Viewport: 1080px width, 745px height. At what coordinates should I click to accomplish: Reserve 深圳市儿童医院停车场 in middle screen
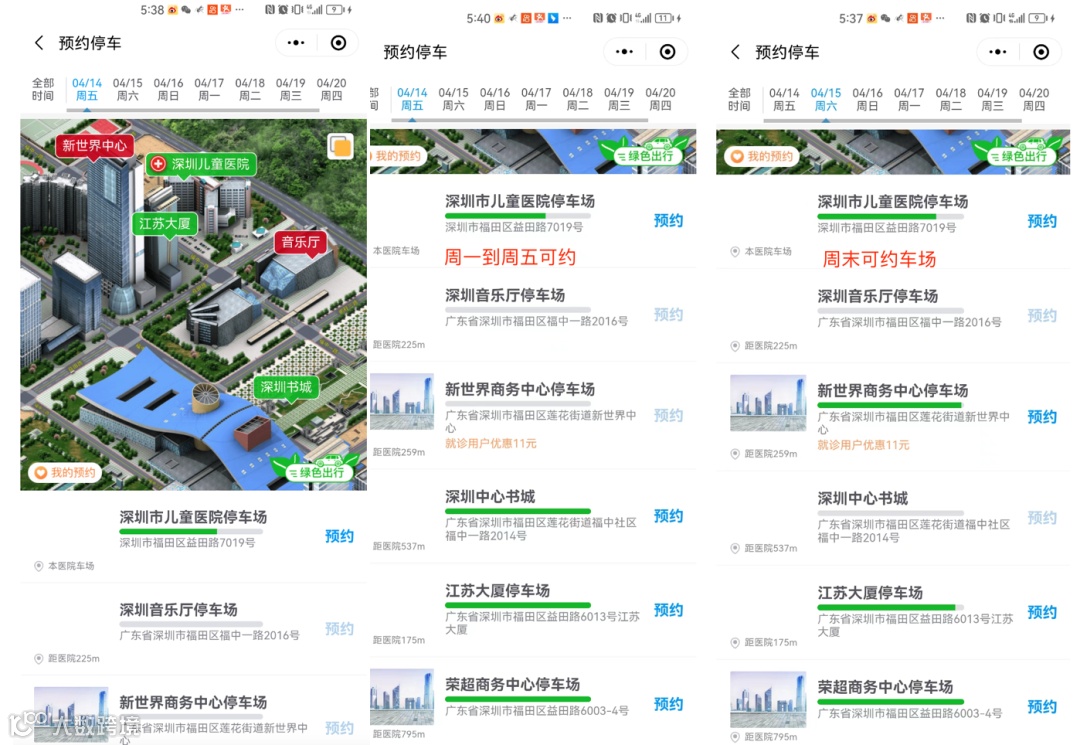coord(668,221)
